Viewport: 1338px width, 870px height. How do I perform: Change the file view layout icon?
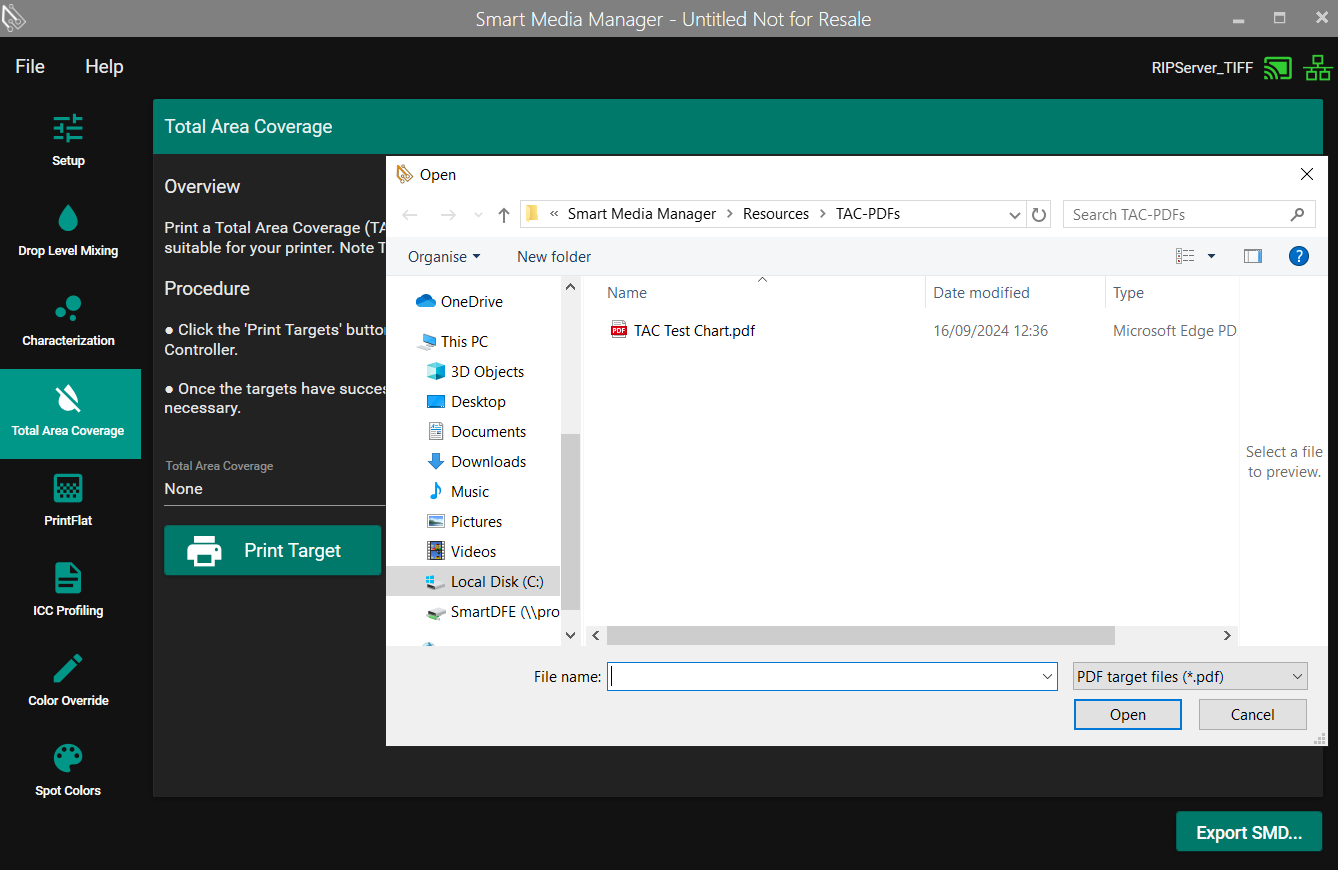(1185, 256)
